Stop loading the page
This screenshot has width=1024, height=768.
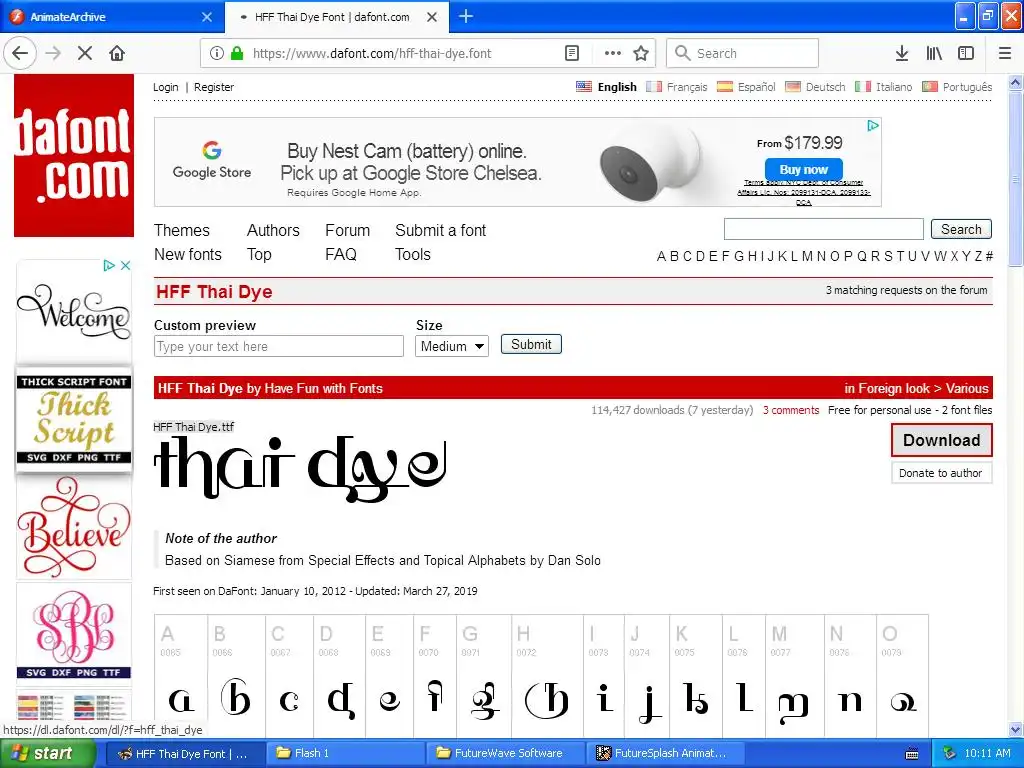click(x=85, y=53)
